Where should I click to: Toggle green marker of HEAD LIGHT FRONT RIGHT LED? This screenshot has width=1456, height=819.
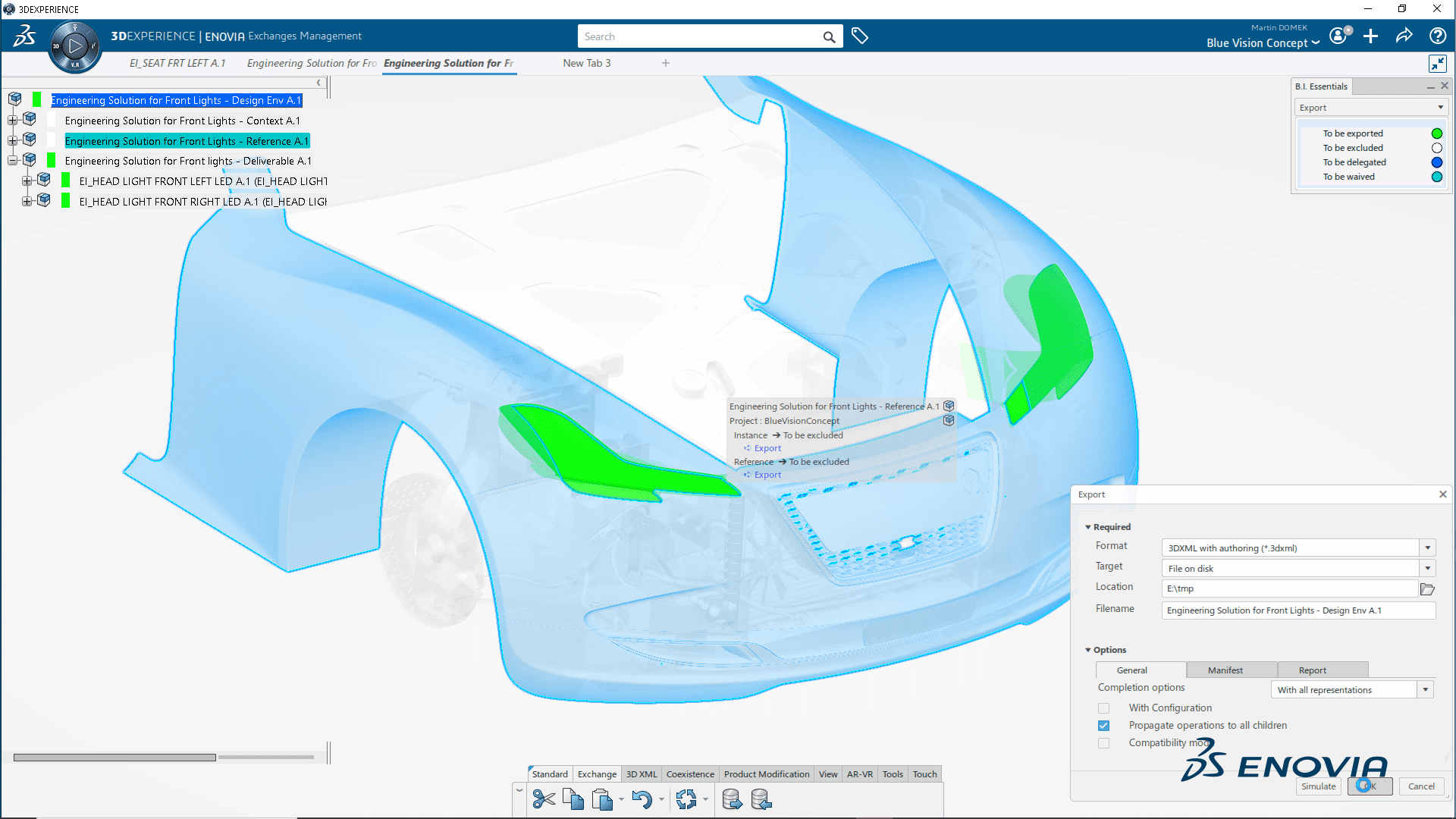65,201
